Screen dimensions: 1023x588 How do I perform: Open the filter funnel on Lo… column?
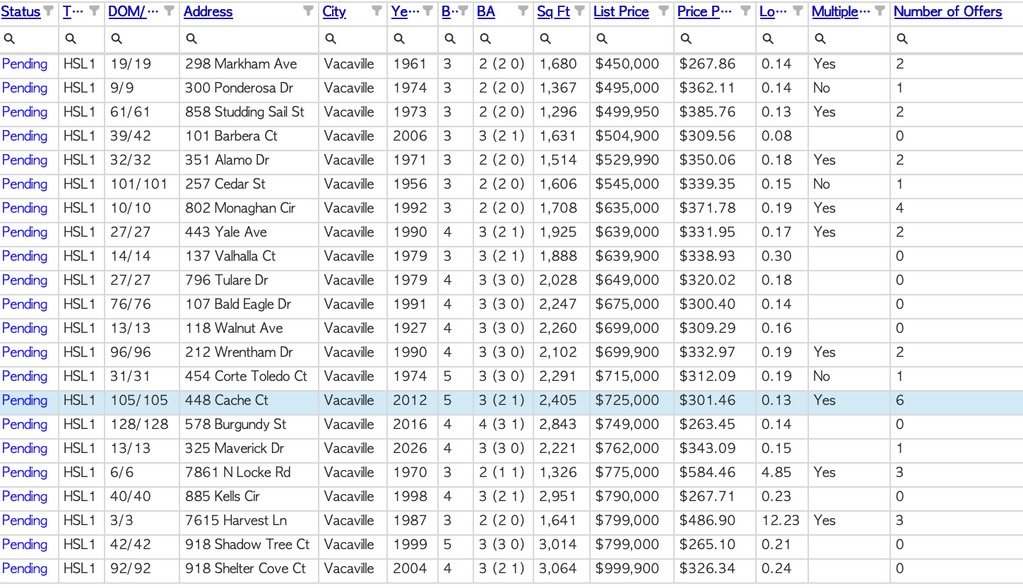point(798,11)
